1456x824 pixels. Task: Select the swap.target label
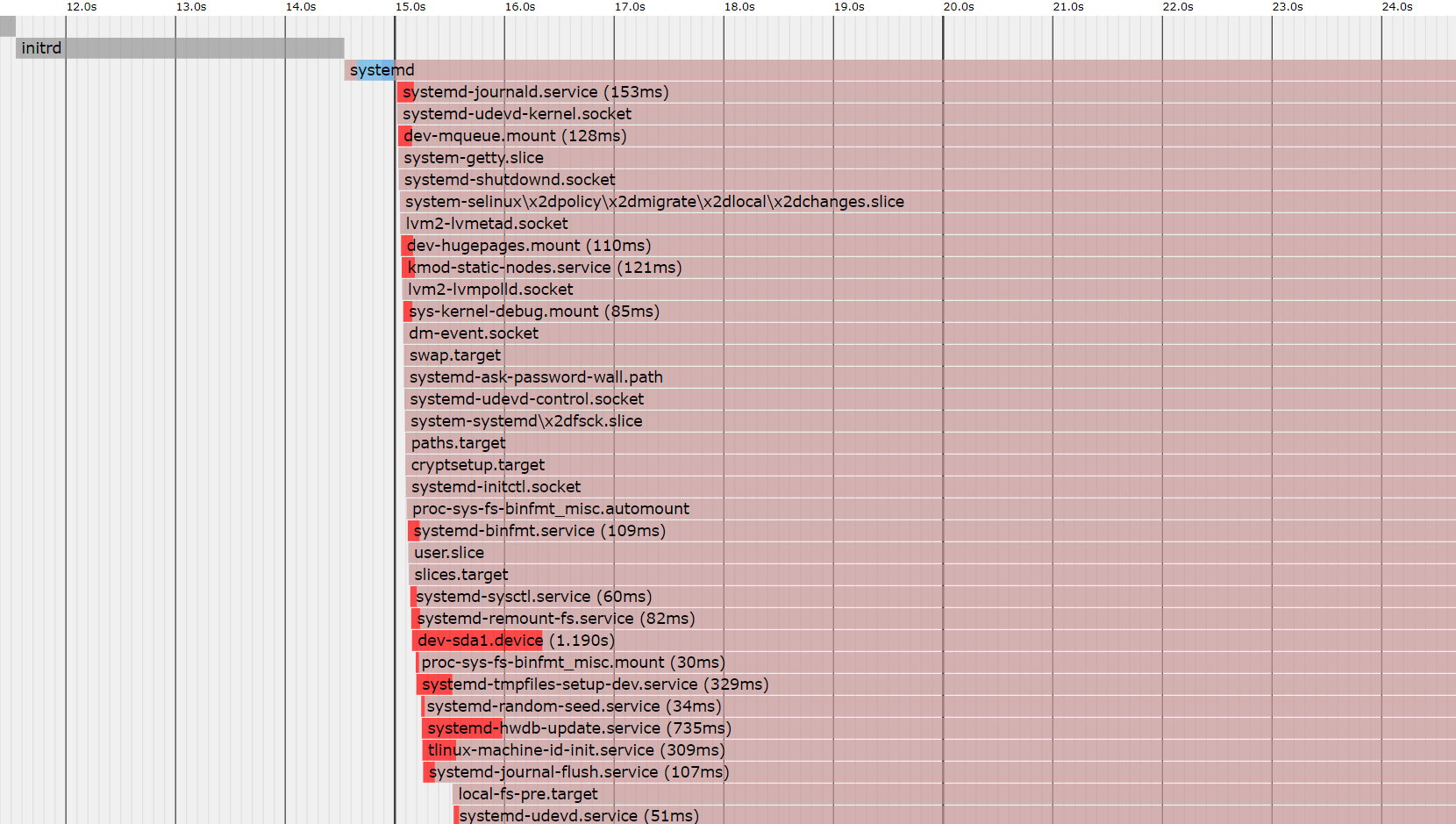tap(453, 355)
